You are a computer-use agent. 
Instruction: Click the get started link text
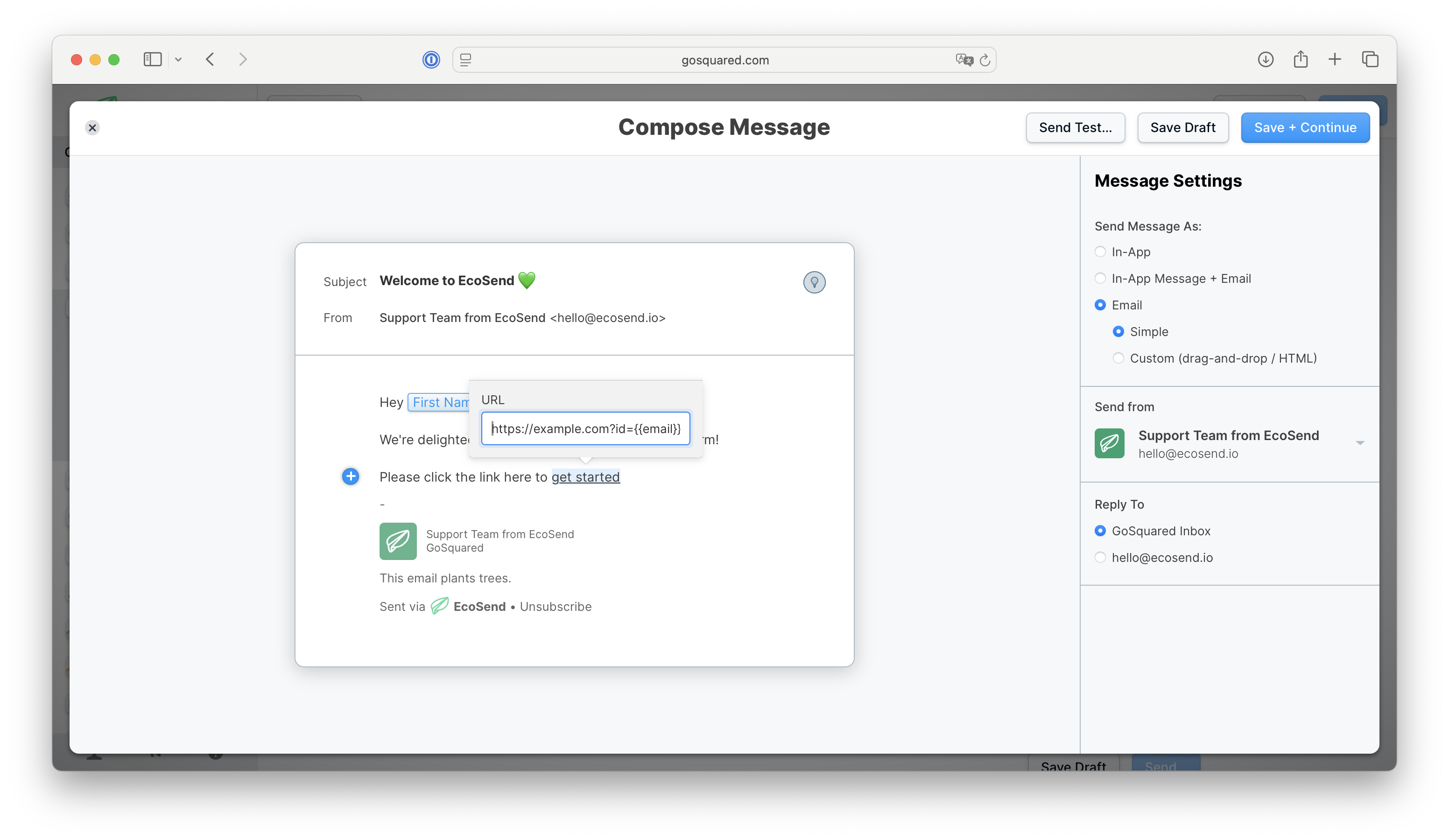point(585,476)
